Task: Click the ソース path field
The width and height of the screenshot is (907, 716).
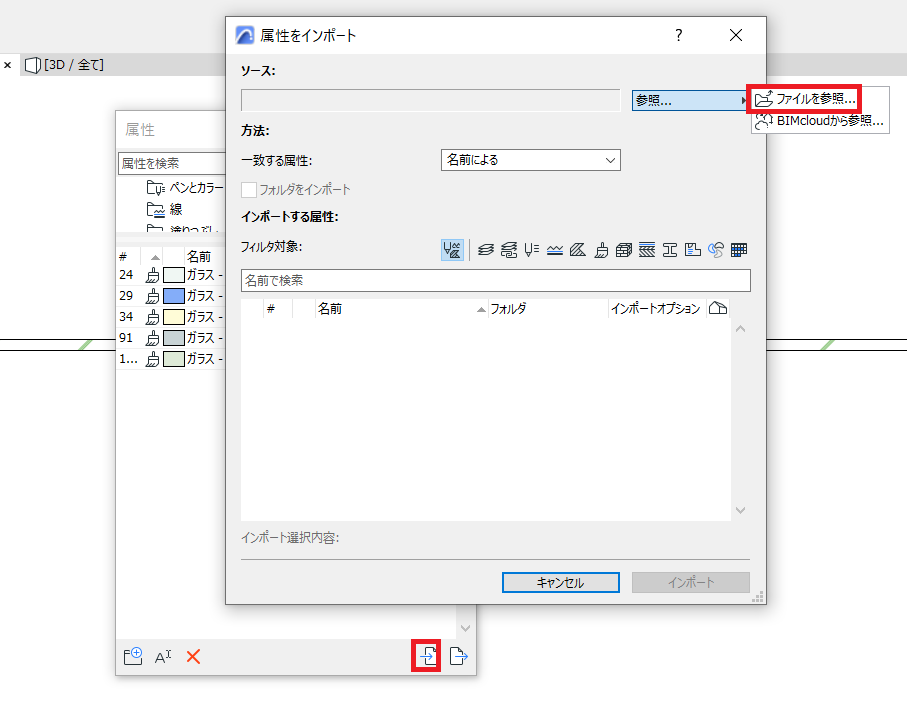Action: point(431,101)
